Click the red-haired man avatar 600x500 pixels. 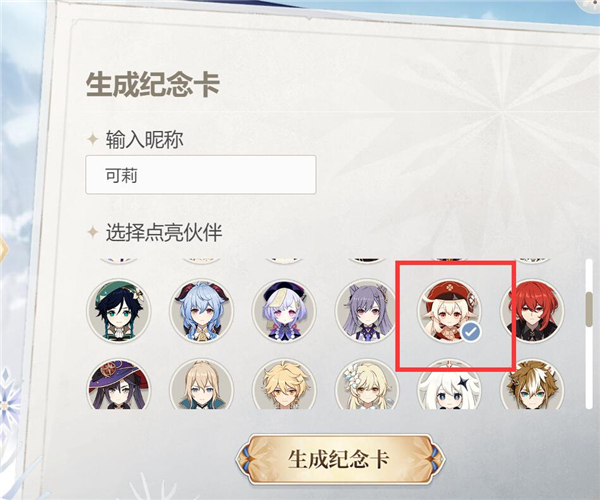533,311
